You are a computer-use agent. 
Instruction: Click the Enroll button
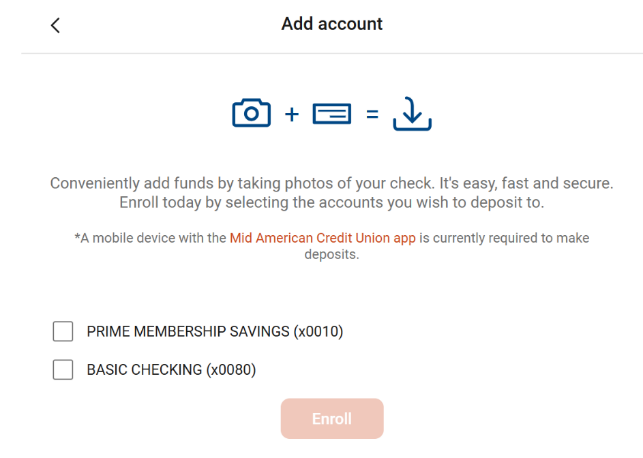[x=332, y=419]
